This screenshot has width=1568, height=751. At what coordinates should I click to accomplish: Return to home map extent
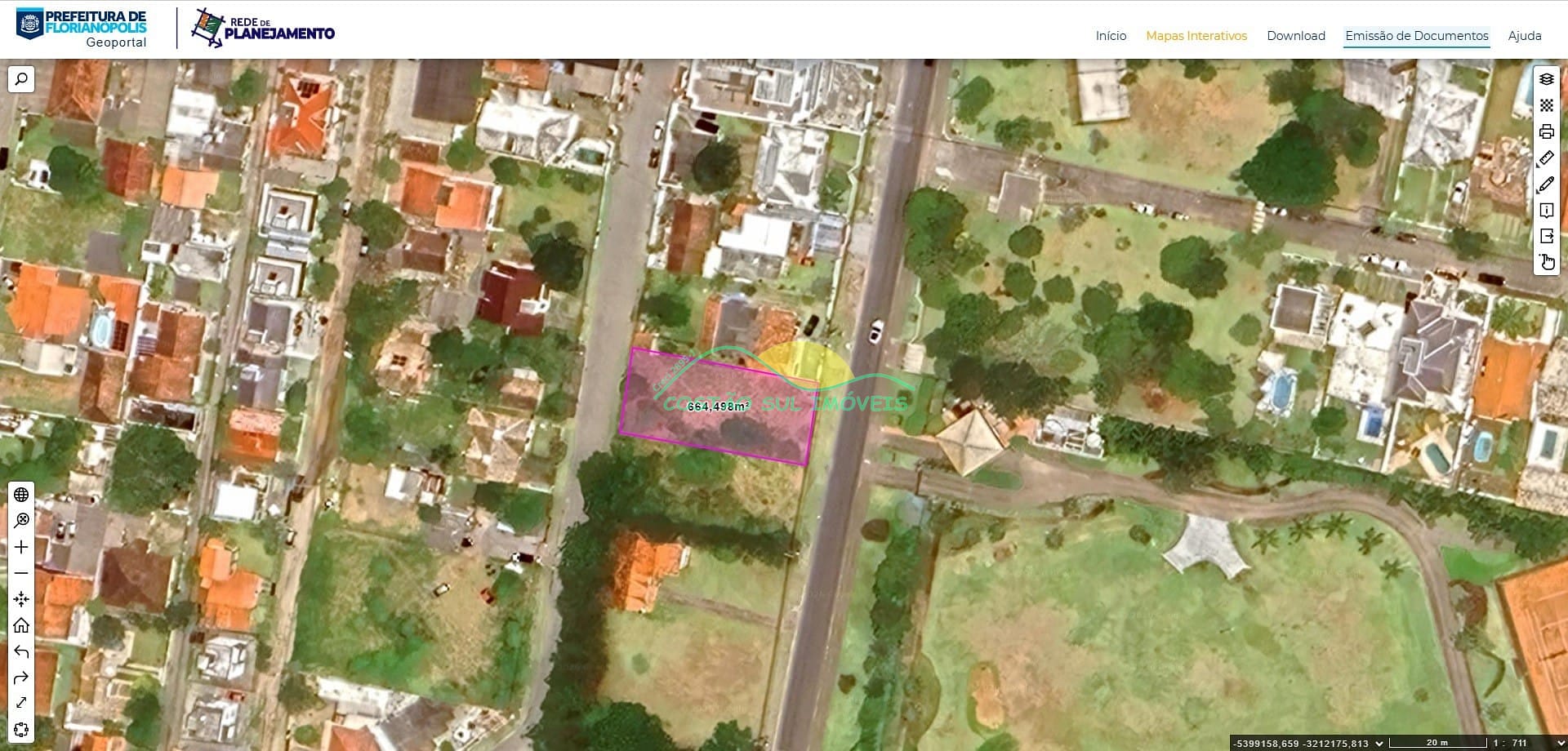tap(21, 625)
